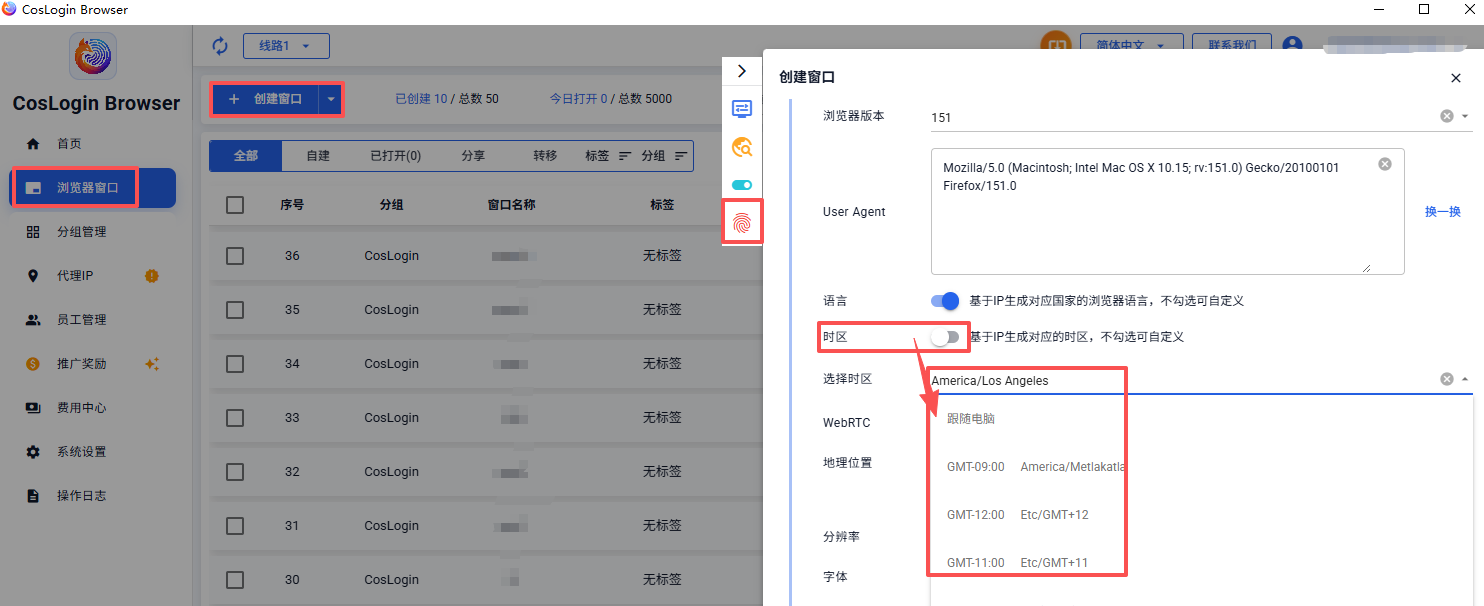Open the 线路1 line dropdown
Screen dimensions: 1484x606
pyautogui.click(x=286, y=46)
